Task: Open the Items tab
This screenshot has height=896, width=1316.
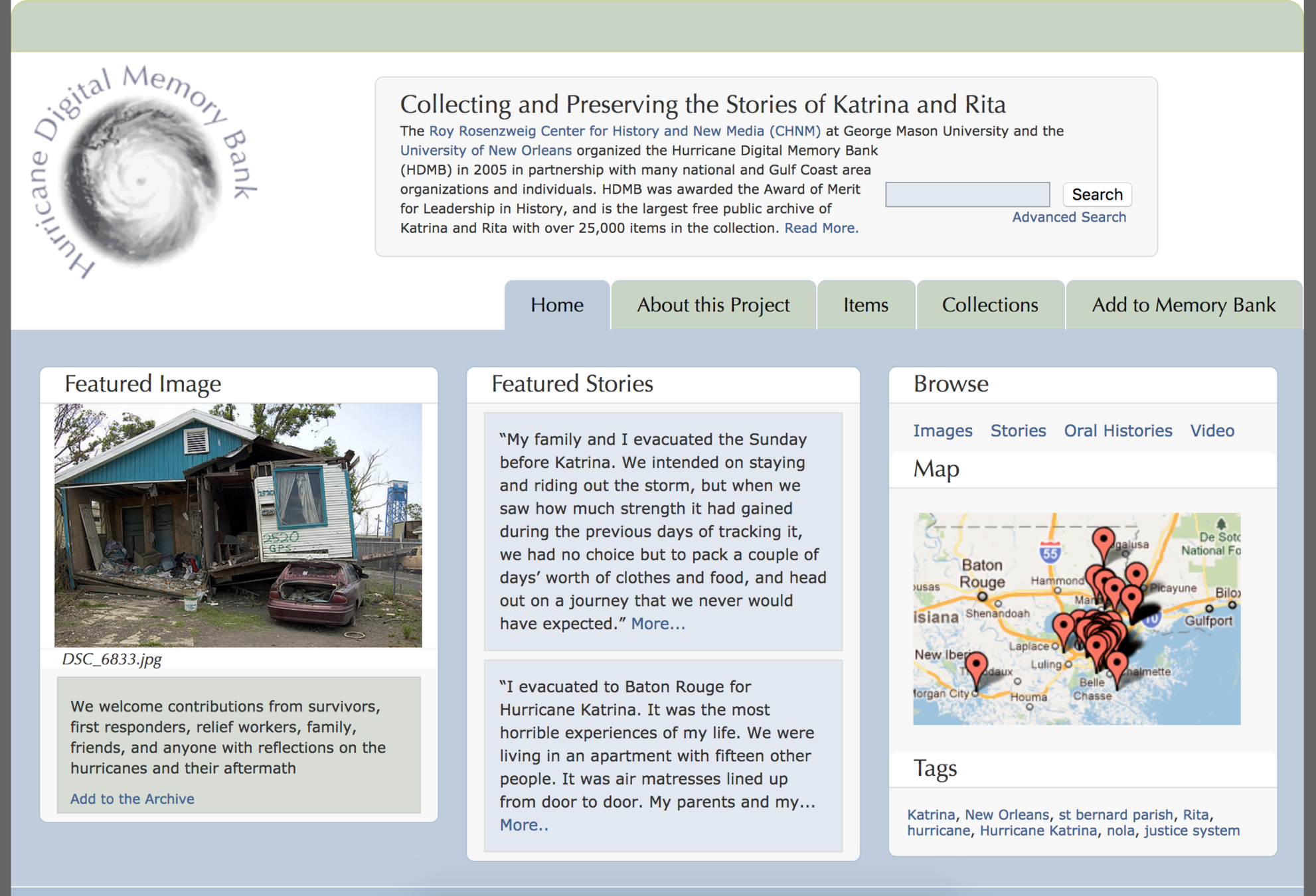Action: click(865, 305)
